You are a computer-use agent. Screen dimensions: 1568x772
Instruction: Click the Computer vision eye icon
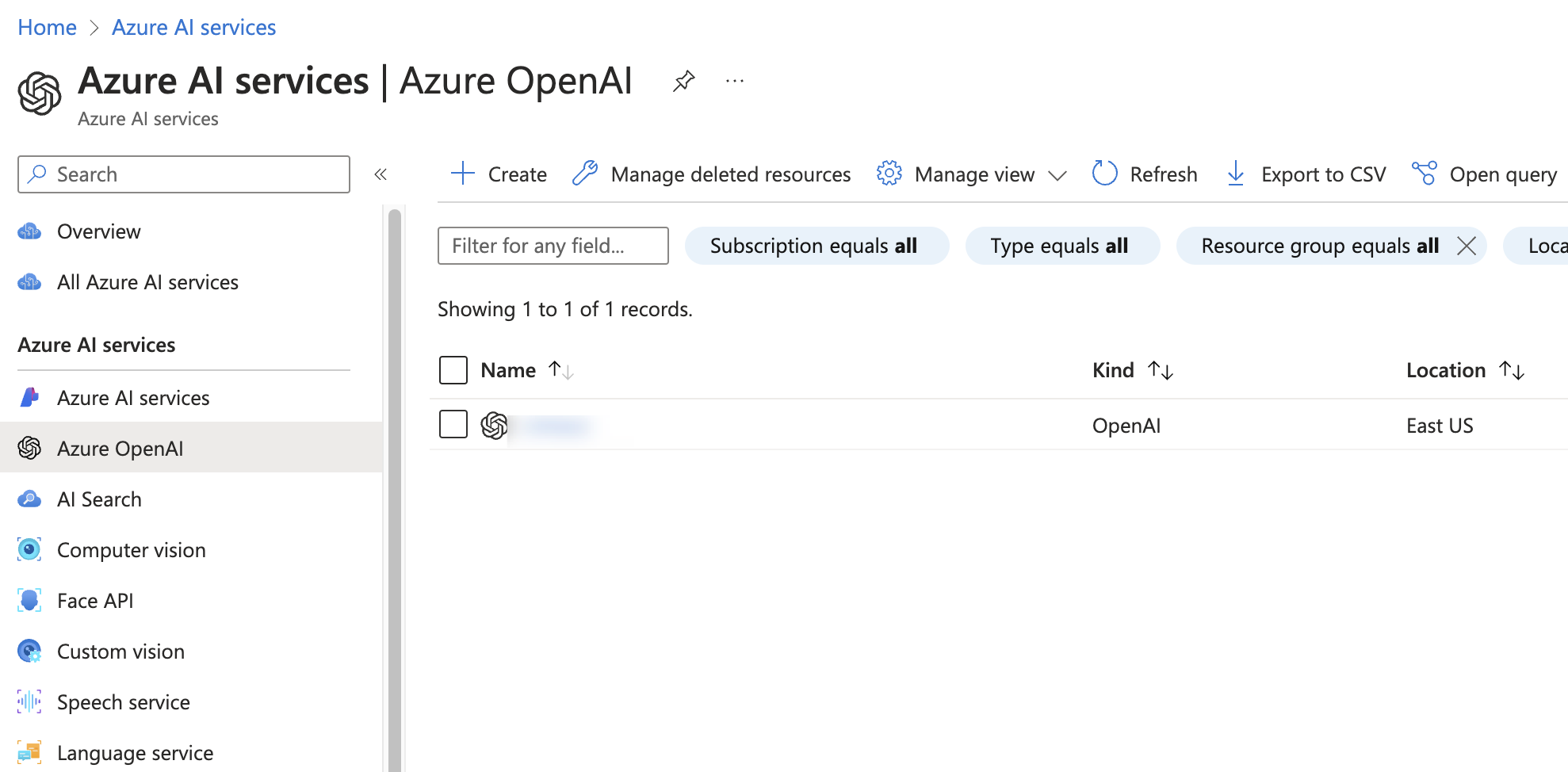click(x=29, y=549)
